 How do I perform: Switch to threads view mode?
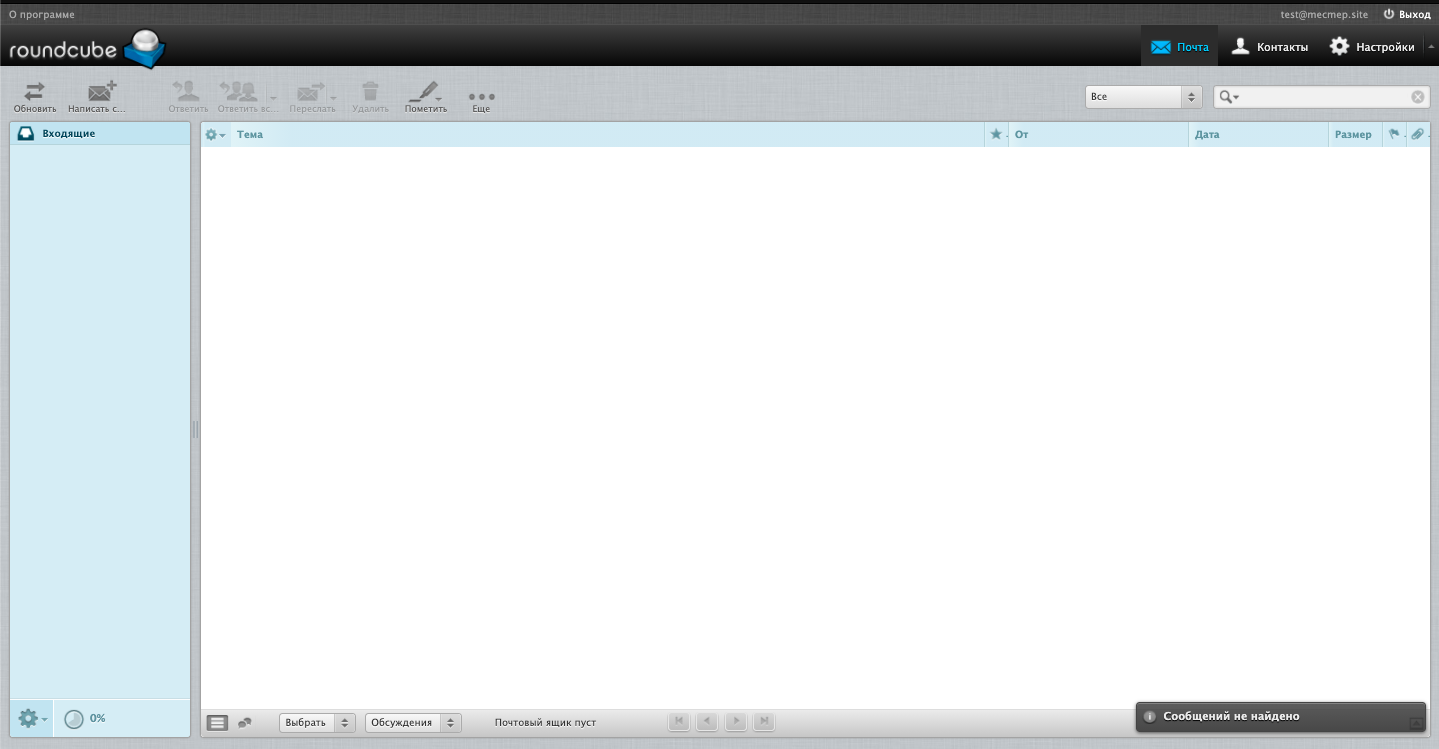pyautogui.click(x=245, y=722)
